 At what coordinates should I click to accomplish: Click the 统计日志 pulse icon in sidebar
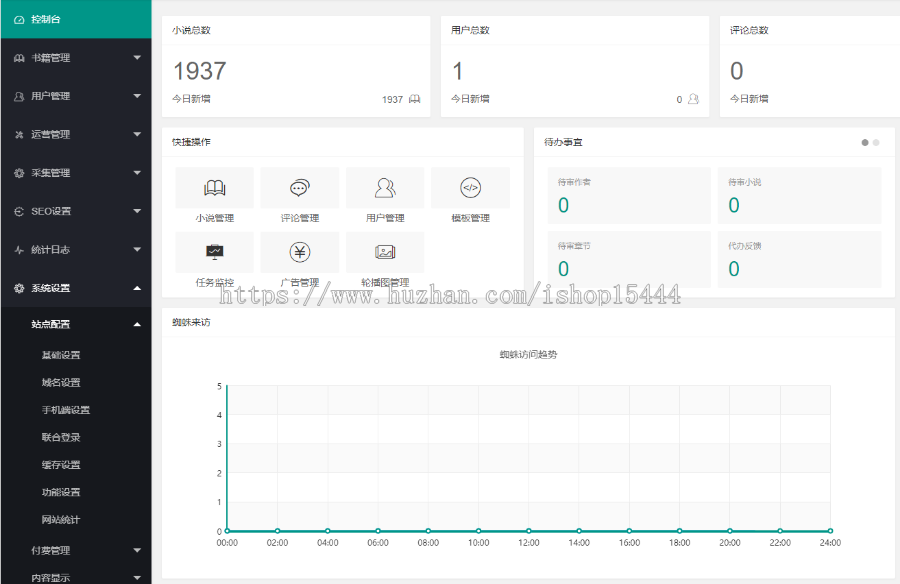click(x=19, y=250)
